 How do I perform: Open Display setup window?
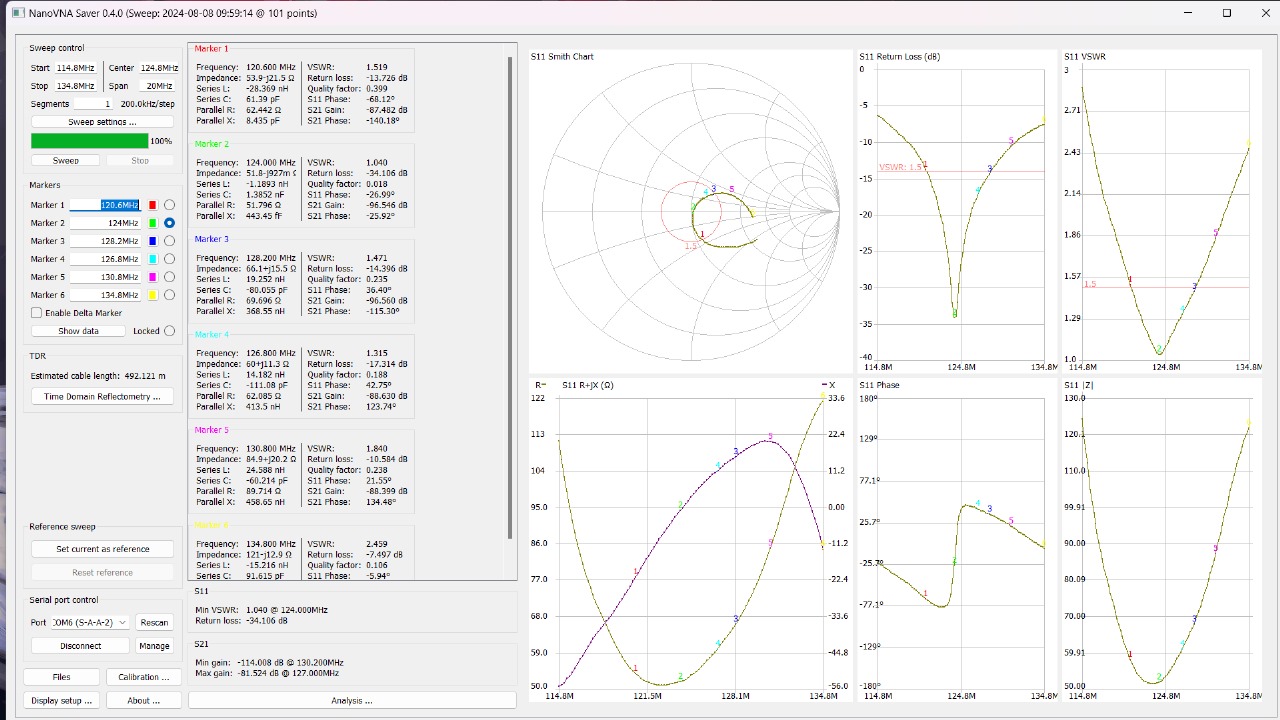coord(62,701)
